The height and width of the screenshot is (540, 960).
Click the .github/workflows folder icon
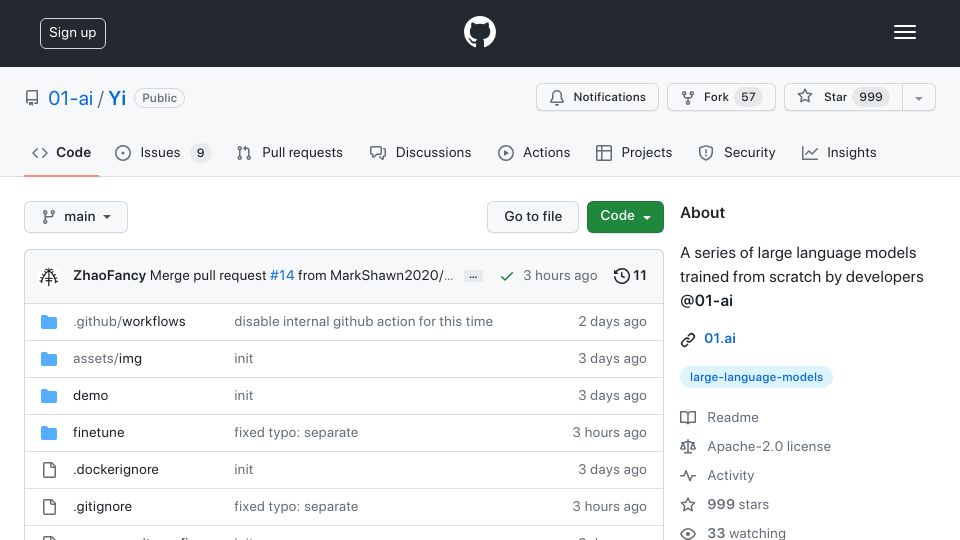pyautogui.click(x=49, y=322)
